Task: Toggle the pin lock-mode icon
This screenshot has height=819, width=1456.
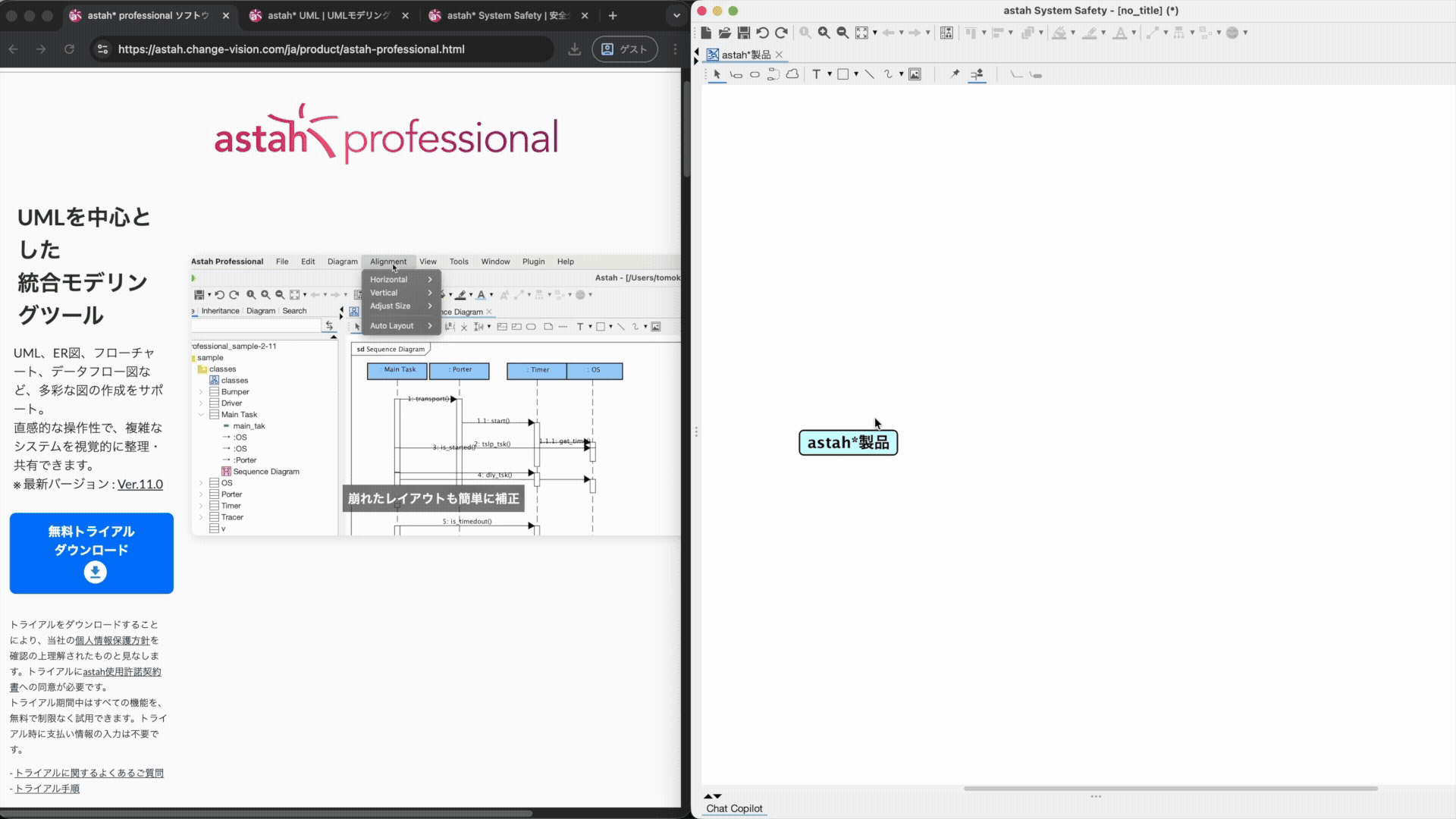Action: [955, 74]
